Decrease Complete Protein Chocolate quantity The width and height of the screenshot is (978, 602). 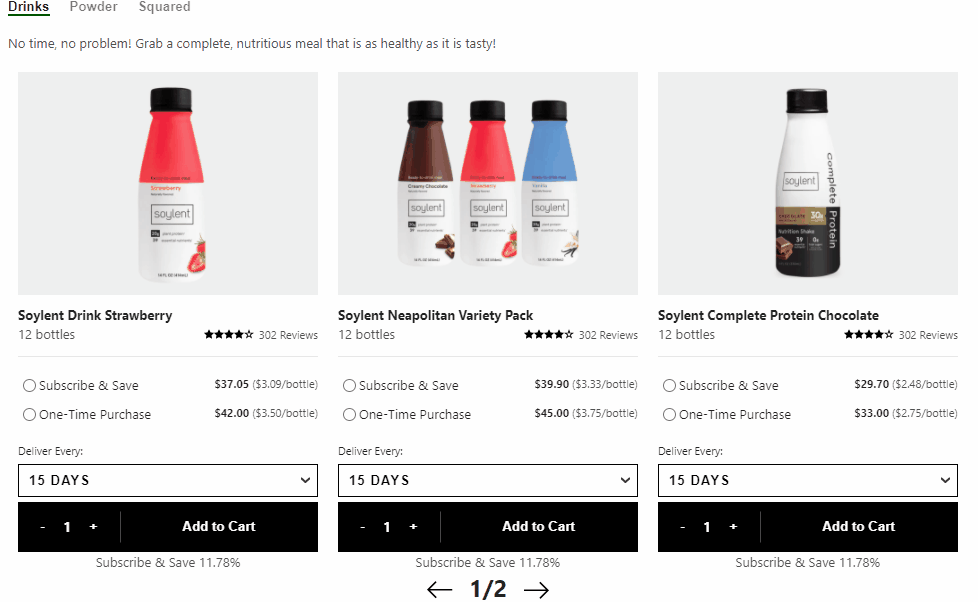coord(682,527)
